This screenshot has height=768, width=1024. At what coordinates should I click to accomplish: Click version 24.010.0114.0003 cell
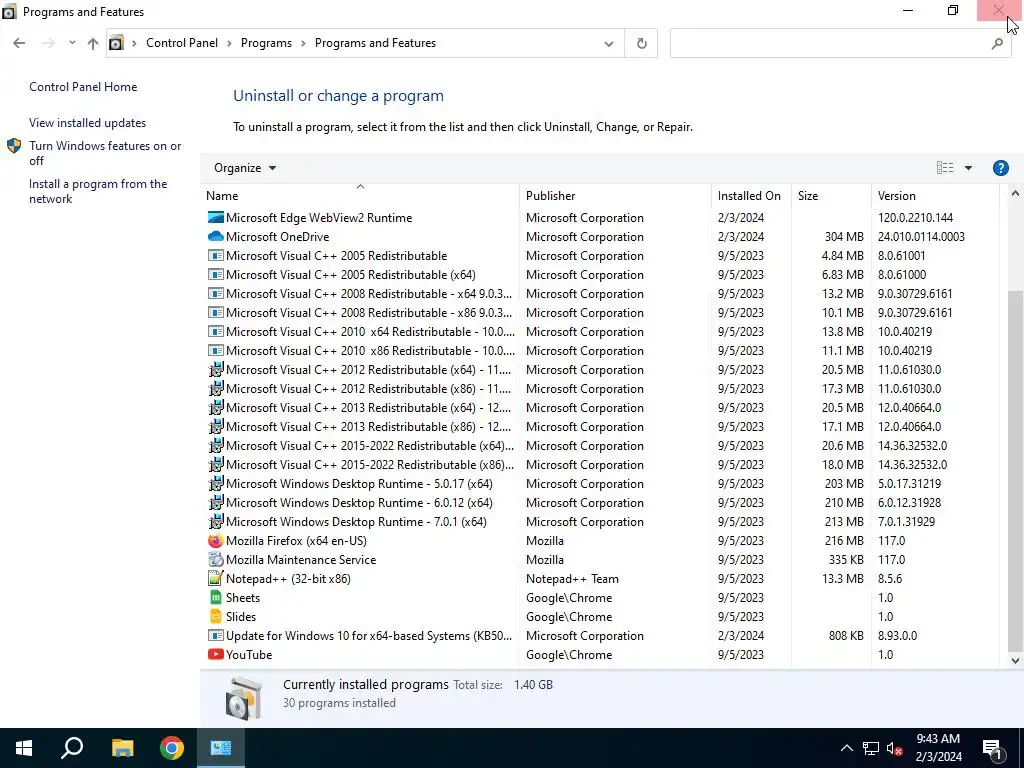pos(921,236)
